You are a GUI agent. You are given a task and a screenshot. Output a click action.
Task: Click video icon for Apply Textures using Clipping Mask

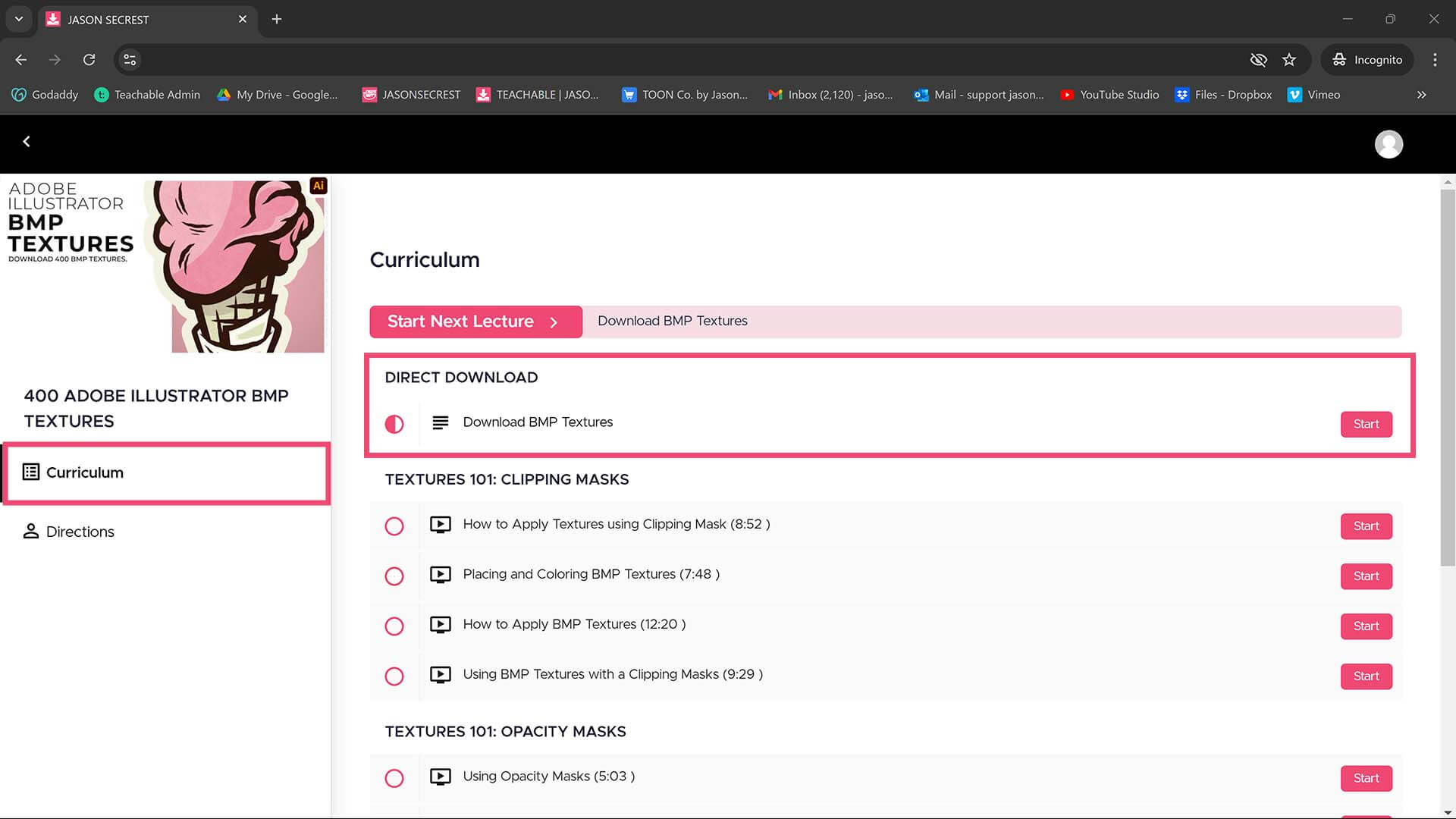pyautogui.click(x=440, y=525)
